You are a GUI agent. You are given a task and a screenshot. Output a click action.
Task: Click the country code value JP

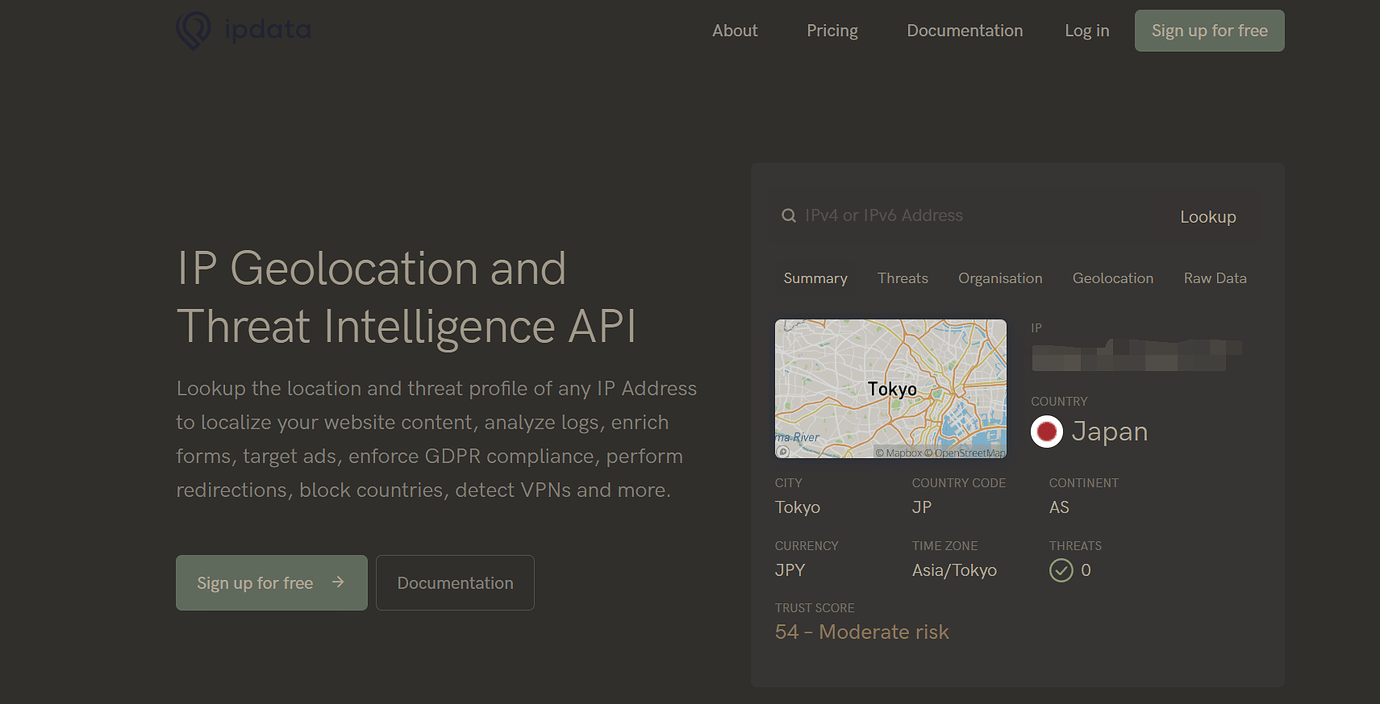922,508
